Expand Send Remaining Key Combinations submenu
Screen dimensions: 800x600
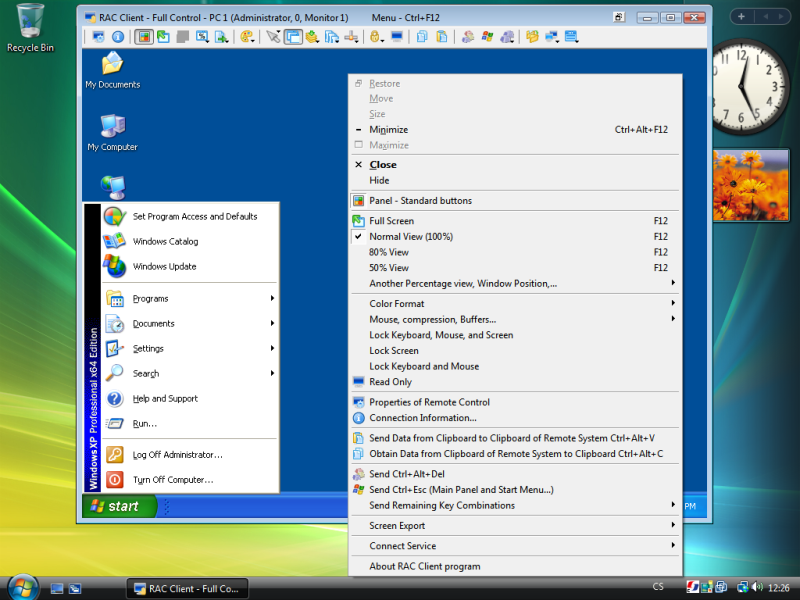click(x=515, y=505)
